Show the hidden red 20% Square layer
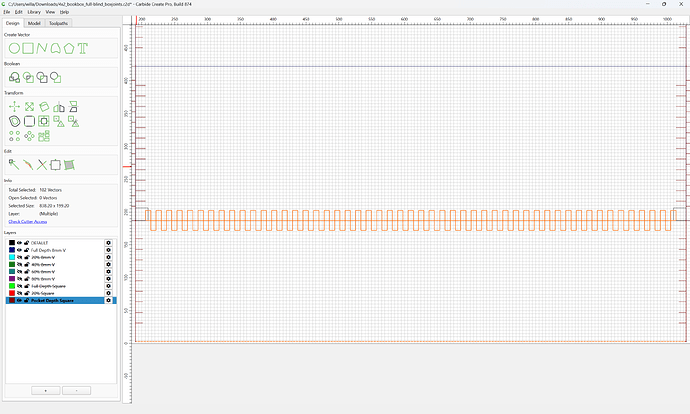The image size is (690, 414). point(19,293)
